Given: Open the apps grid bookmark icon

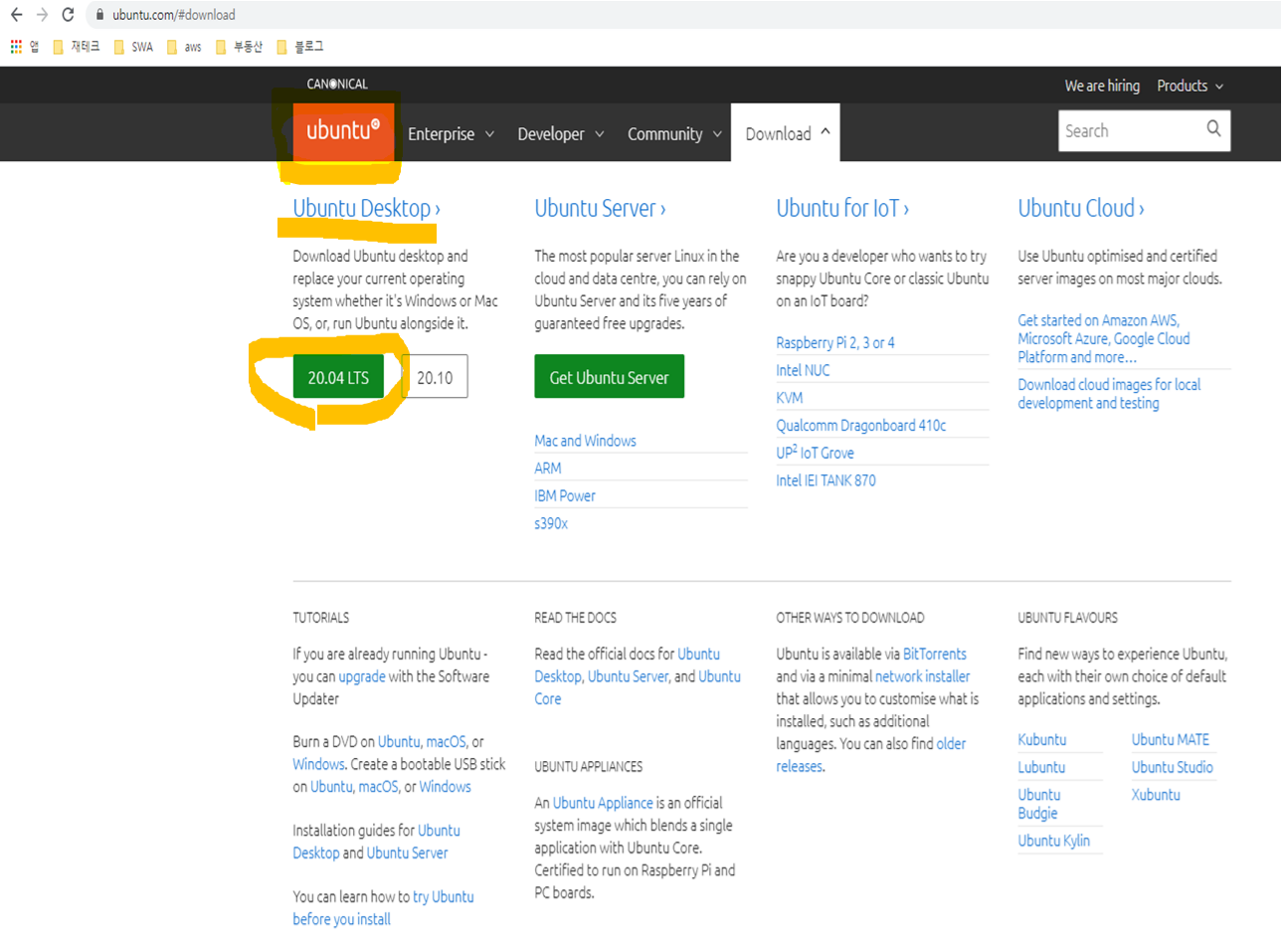Looking at the screenshot, I should pyautogui.click(x=16, y=47).
